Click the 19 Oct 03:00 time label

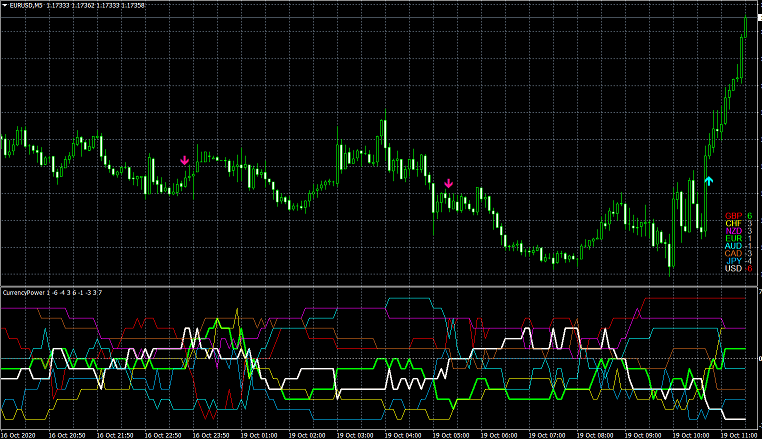pos(355,435)
